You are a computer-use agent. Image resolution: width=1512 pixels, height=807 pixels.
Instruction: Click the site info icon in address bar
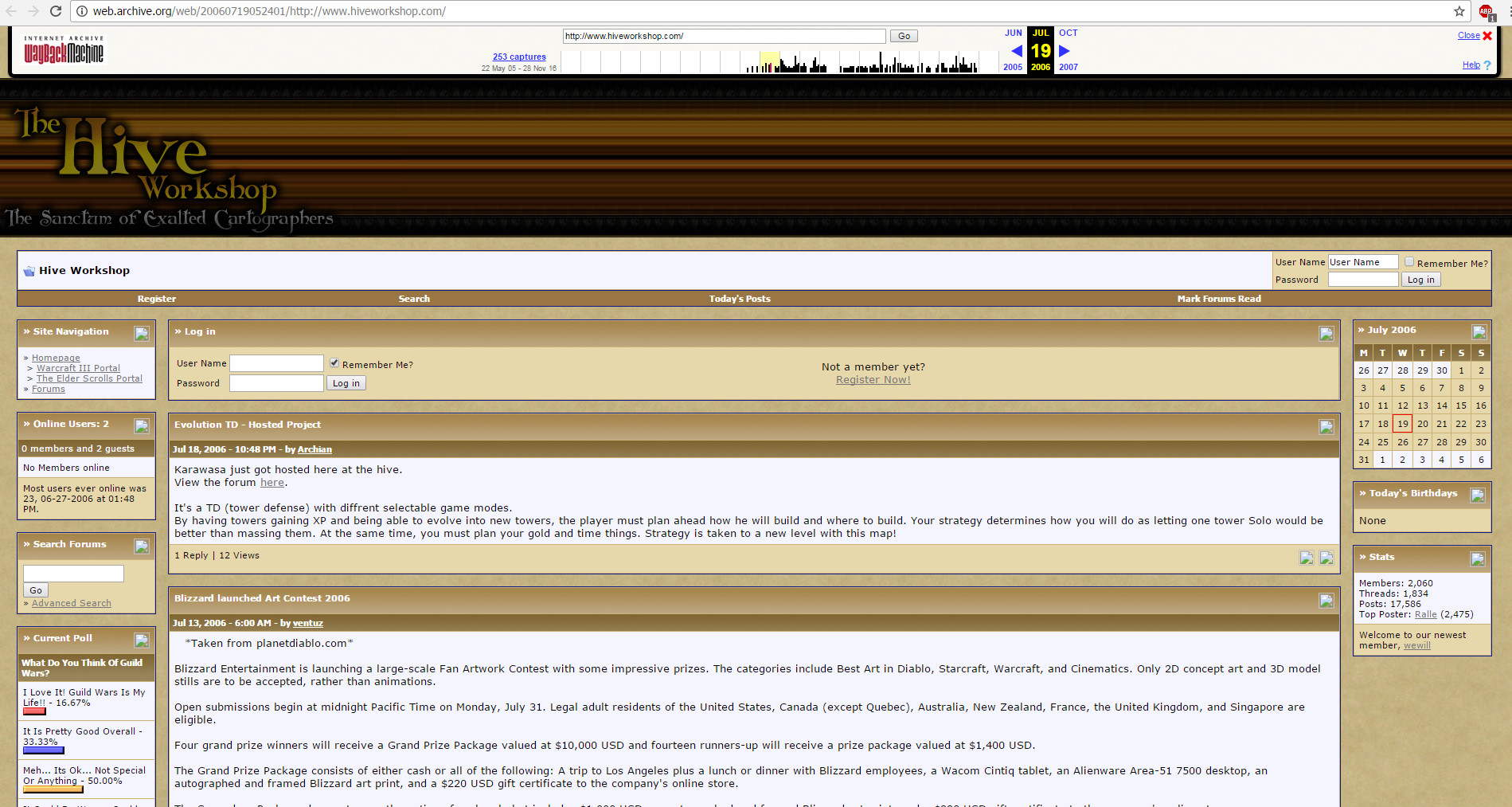(81, 11)
